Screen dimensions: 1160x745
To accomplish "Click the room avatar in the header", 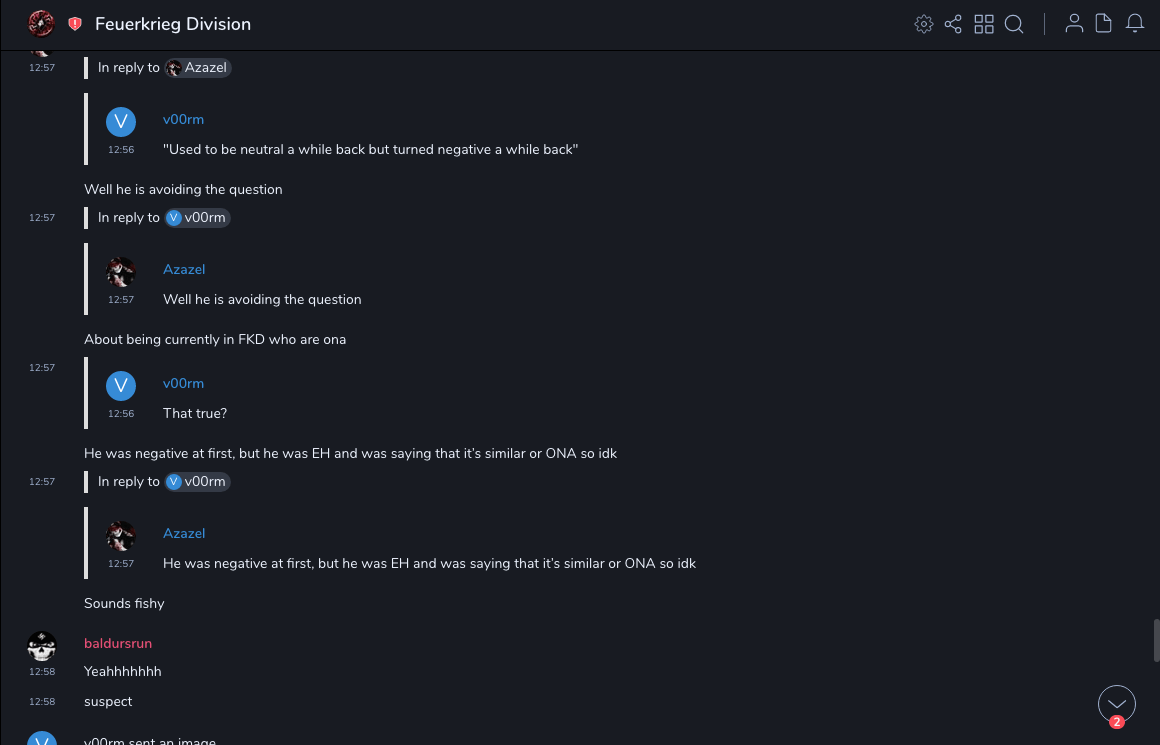I will [x=41, y=24].
